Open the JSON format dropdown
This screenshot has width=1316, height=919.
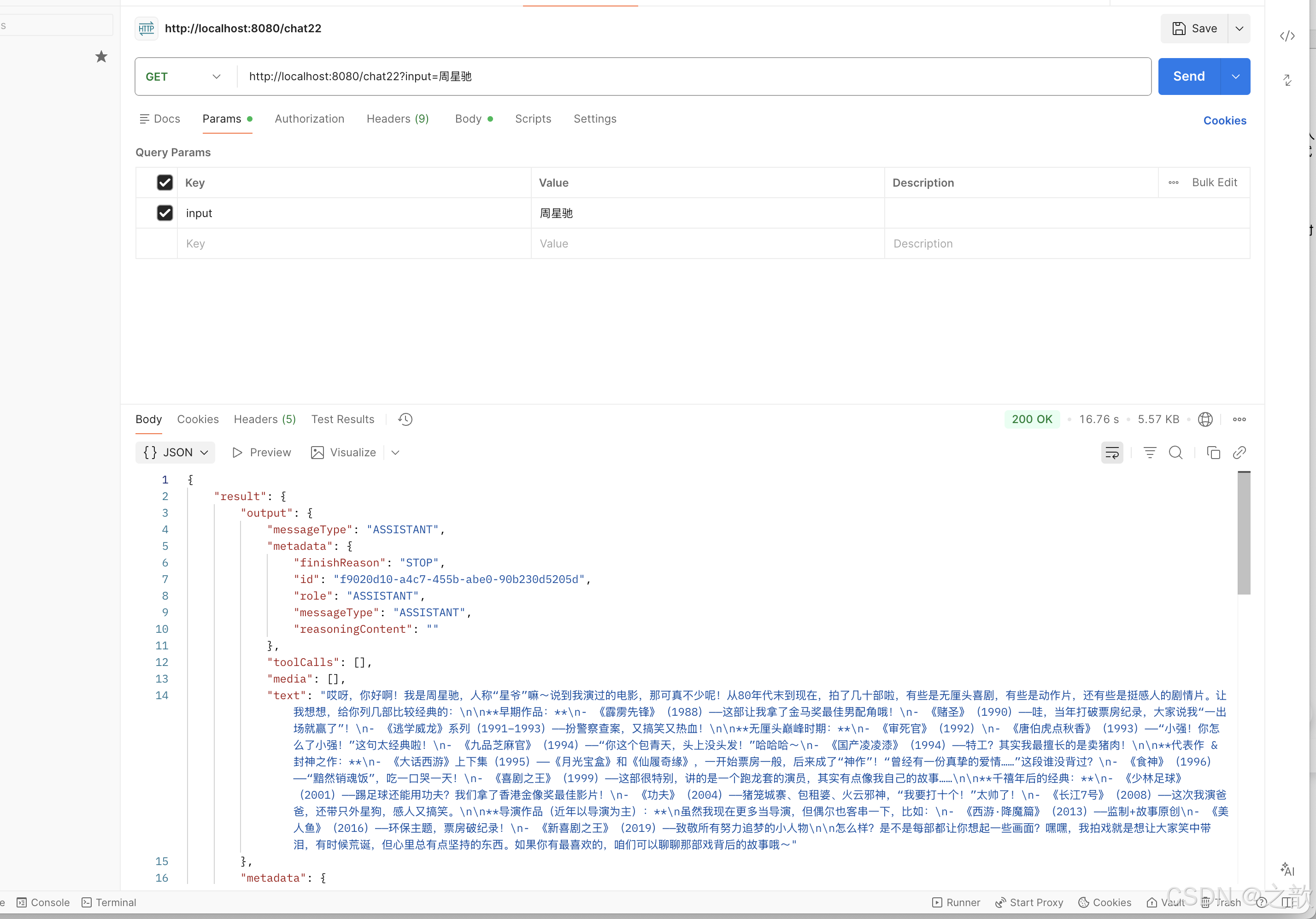coord(176,453)
